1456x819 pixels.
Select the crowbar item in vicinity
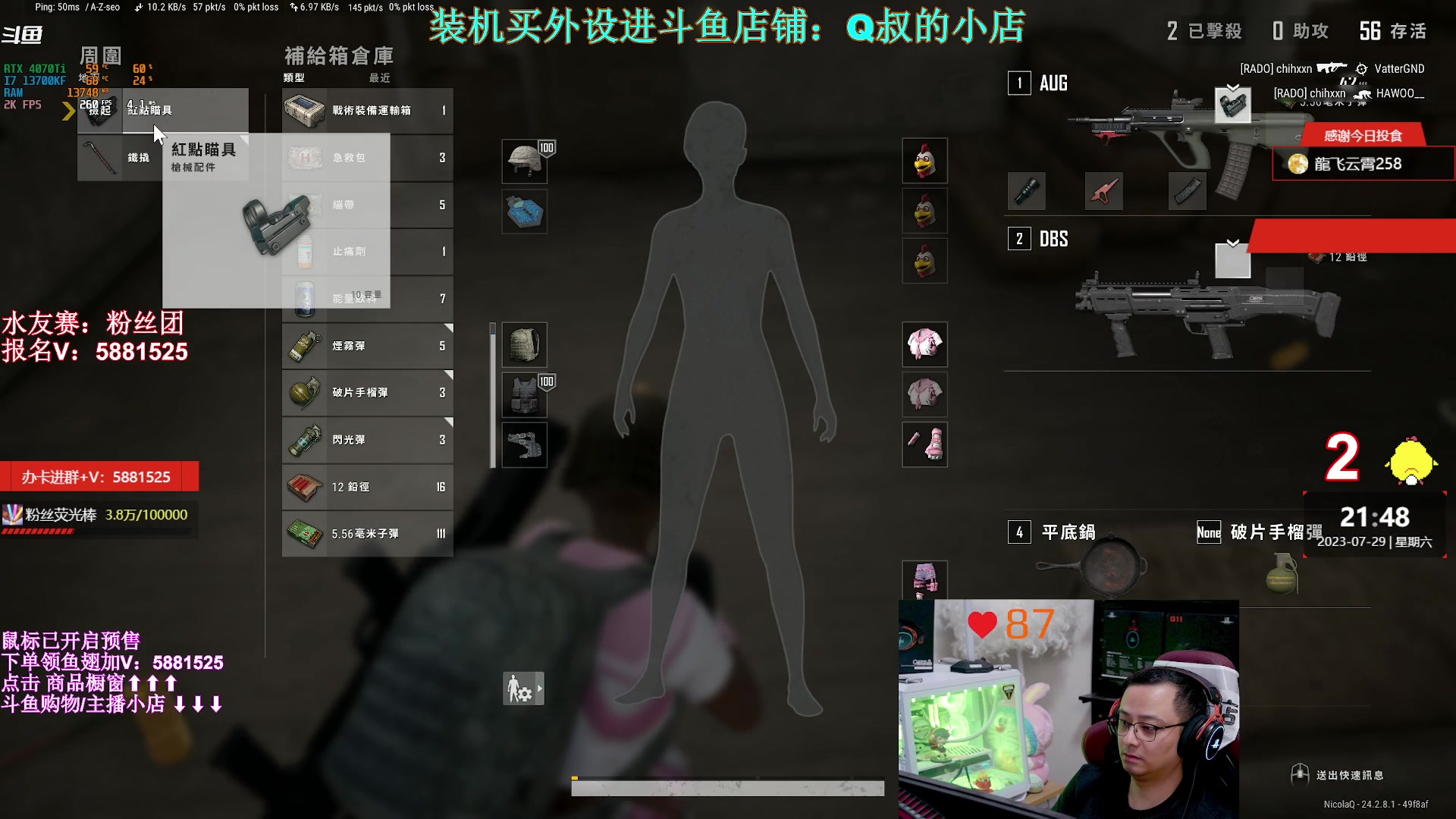click(120, 158)
